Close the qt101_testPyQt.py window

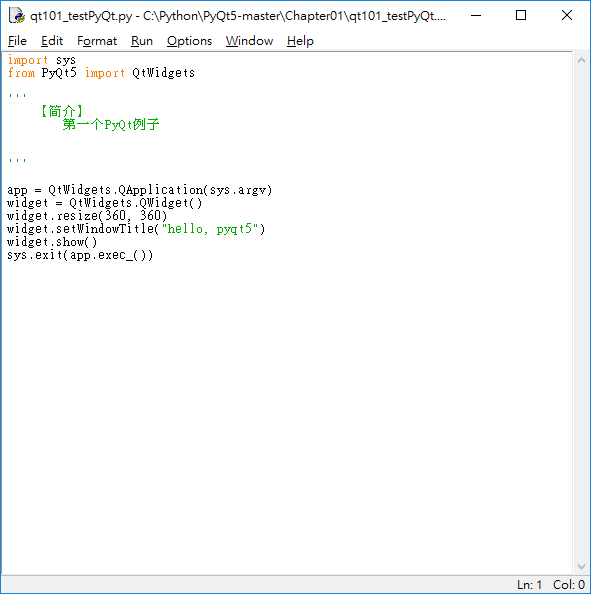tap(567, 16)
